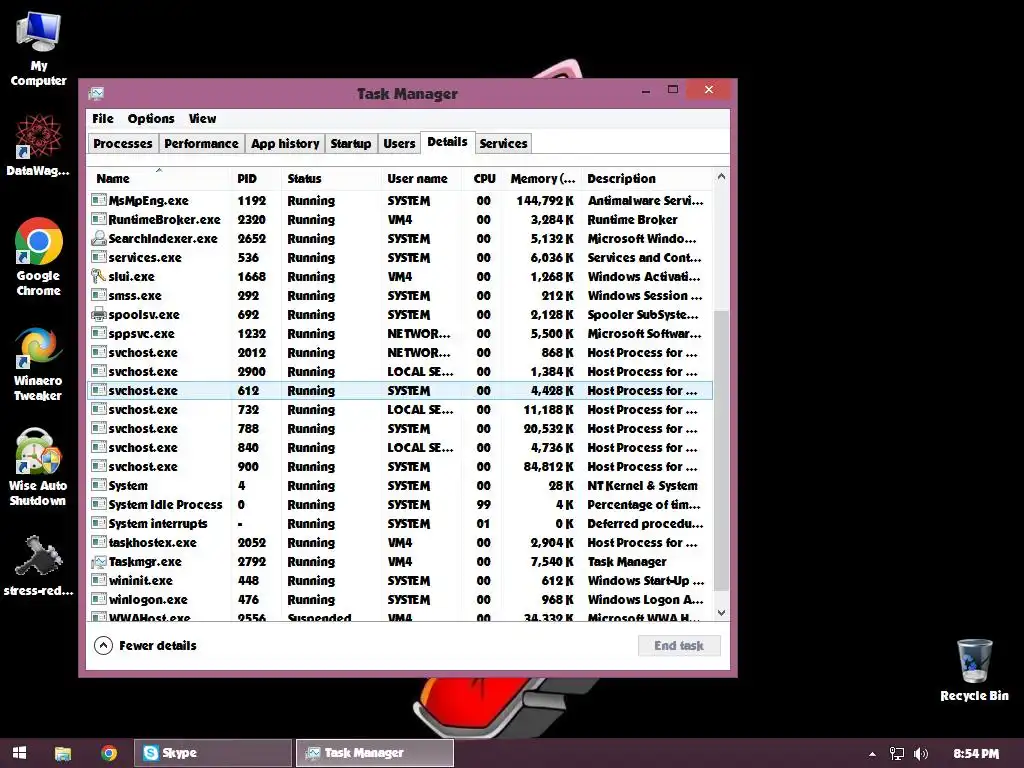Select the MsMpEng.exe process icon
Image resolution: width=1024 pixels, height=768 pixels.
coord(99,200)
